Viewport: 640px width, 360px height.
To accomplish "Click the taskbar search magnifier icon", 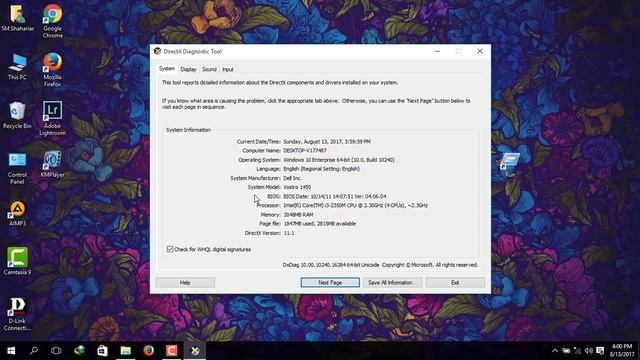I will pos(34,351).
